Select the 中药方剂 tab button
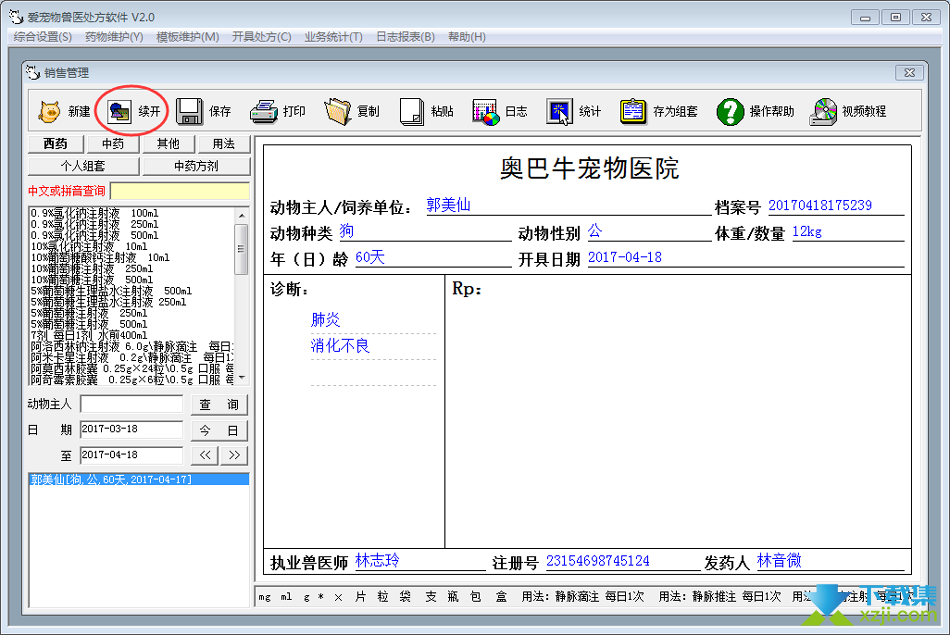The image size is (950, 635). [195, 165]
